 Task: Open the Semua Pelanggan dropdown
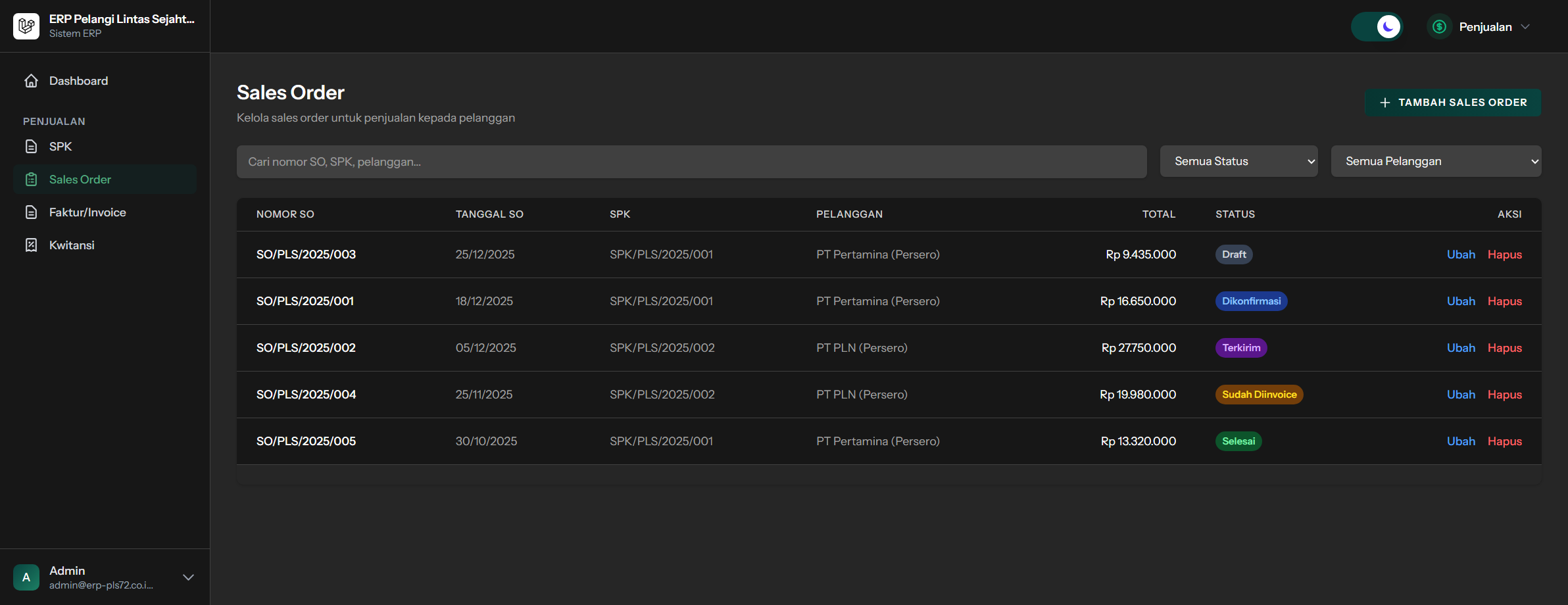pos(1436,161)
